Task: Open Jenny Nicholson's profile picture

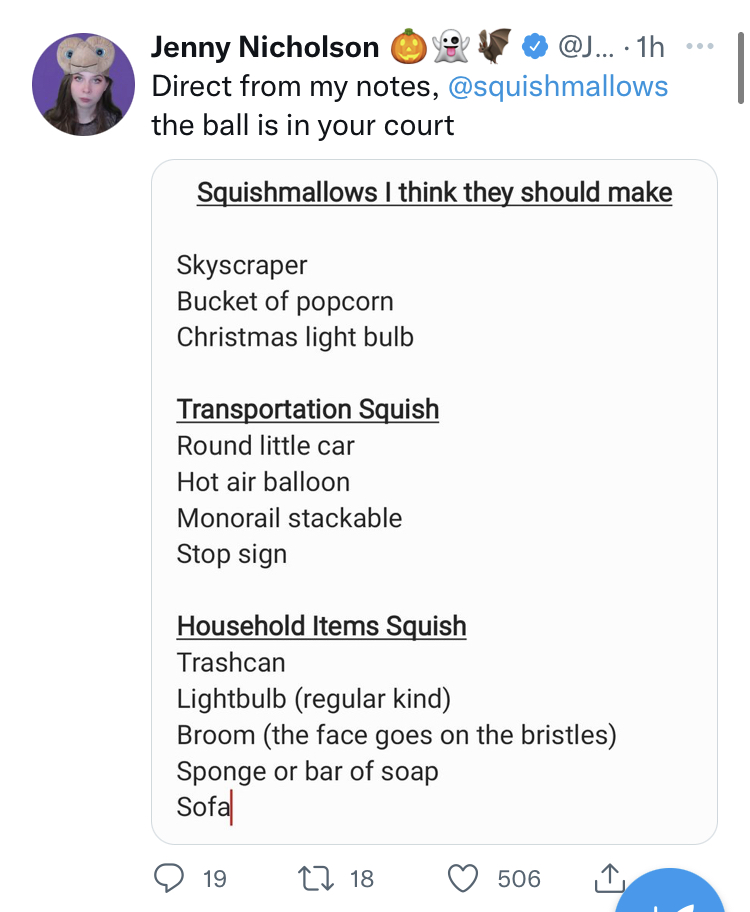Action: 83,84
